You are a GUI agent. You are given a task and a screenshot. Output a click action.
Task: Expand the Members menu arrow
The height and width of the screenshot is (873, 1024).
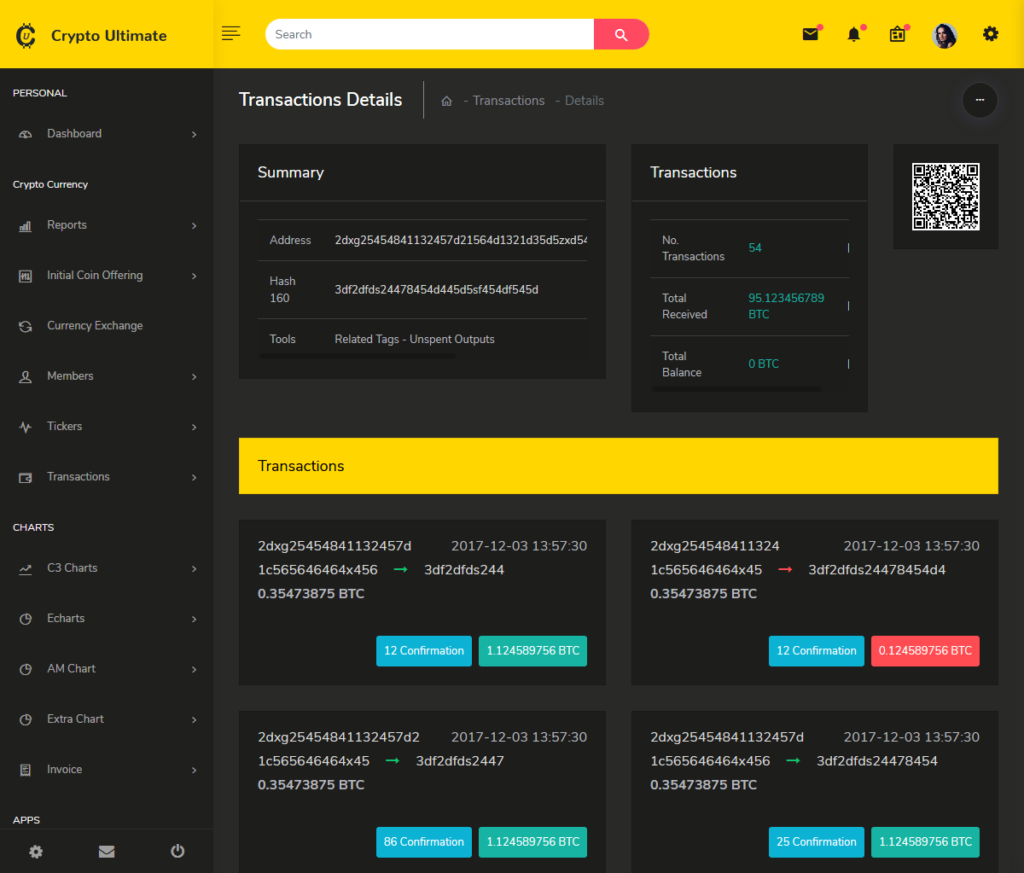pos(196,376)
